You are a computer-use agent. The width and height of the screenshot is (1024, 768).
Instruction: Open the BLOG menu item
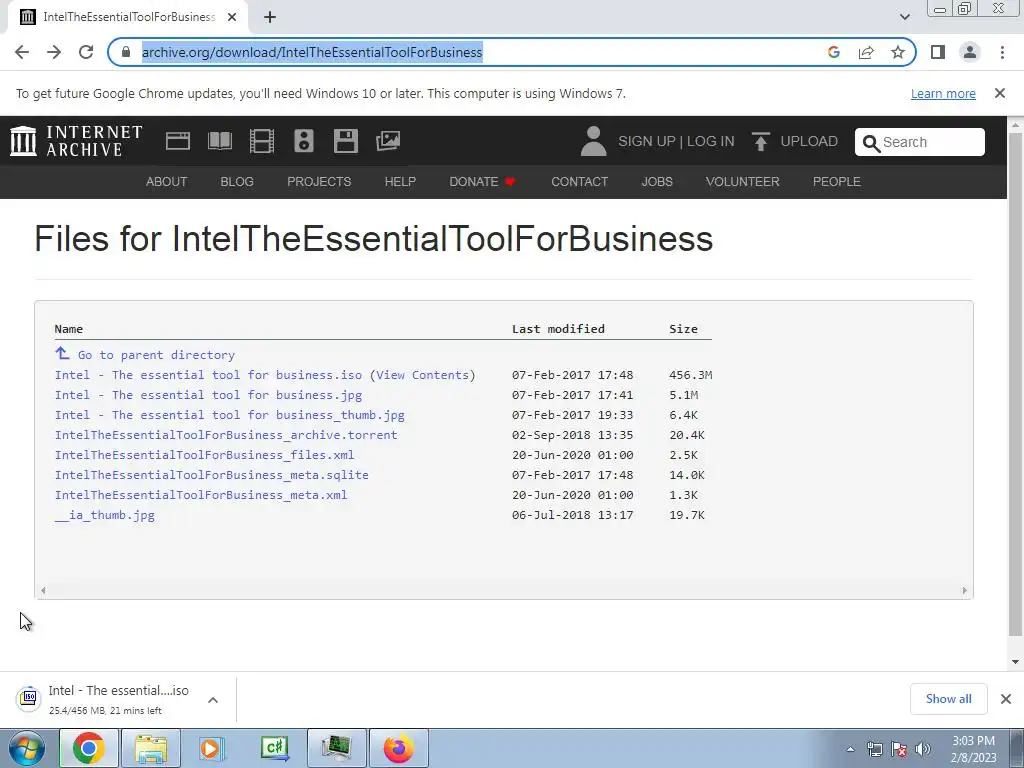[237, 182]
